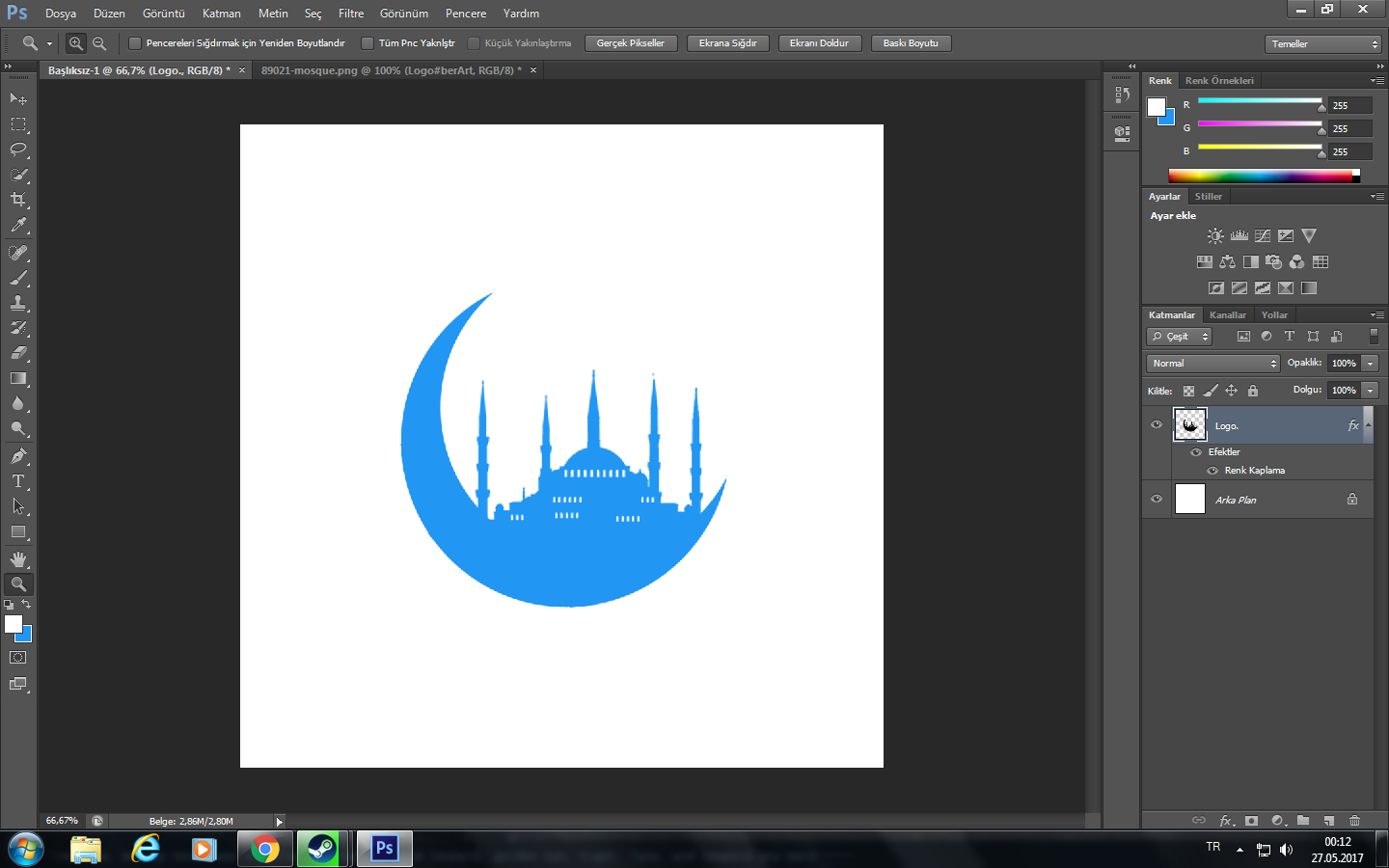The width and height of the screenshot is (1389, 868).
Task: Select the Hand tool
Action: click(x=18, y=559)
